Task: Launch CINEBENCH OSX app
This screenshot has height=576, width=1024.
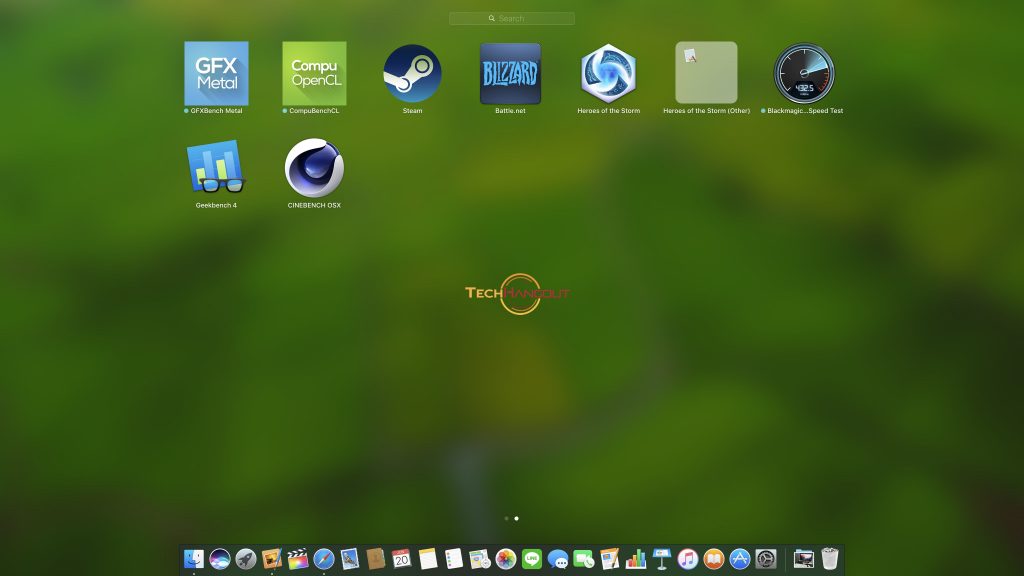Action: [x=314, y=167]
